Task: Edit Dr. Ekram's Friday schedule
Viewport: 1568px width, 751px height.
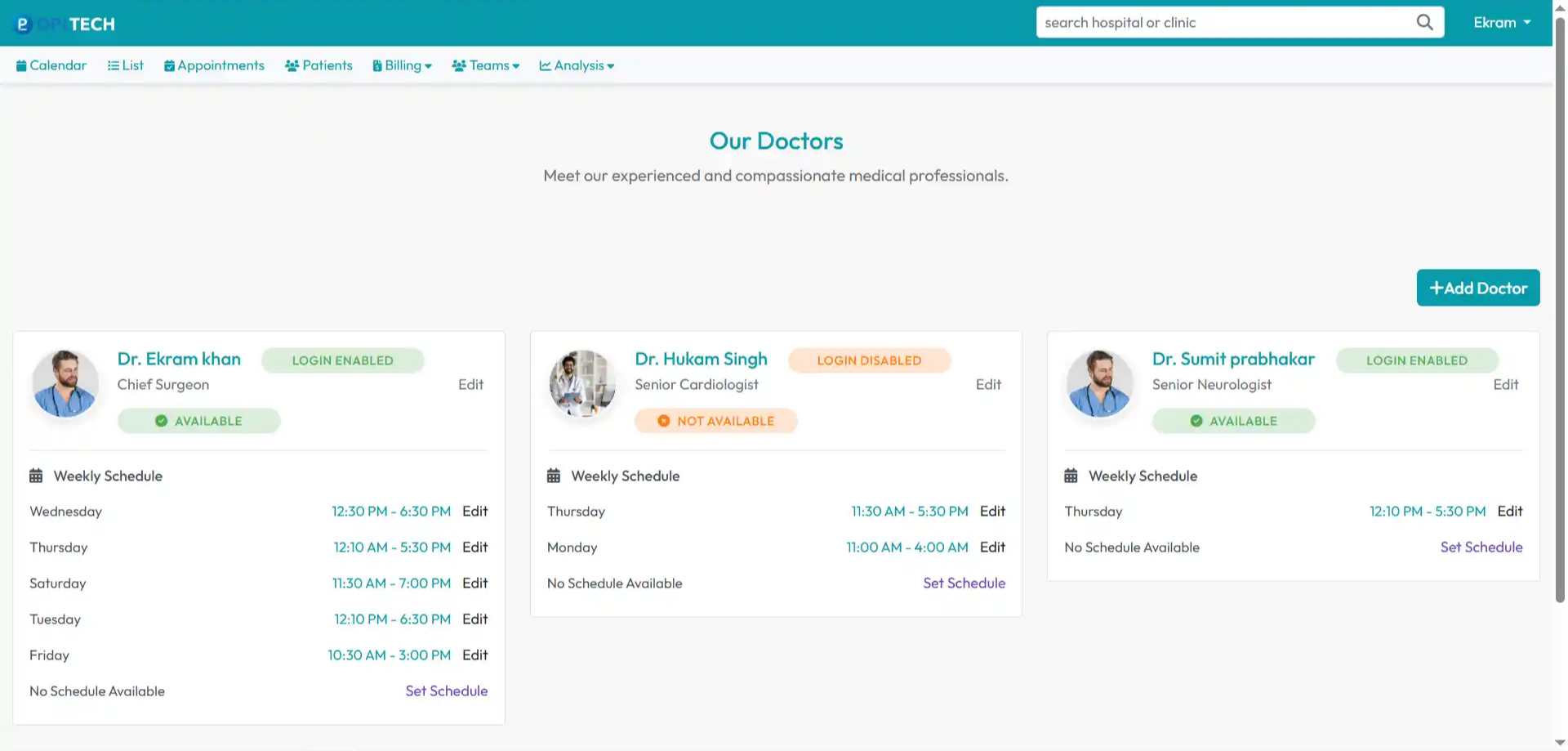Action: tap(474, 655)
